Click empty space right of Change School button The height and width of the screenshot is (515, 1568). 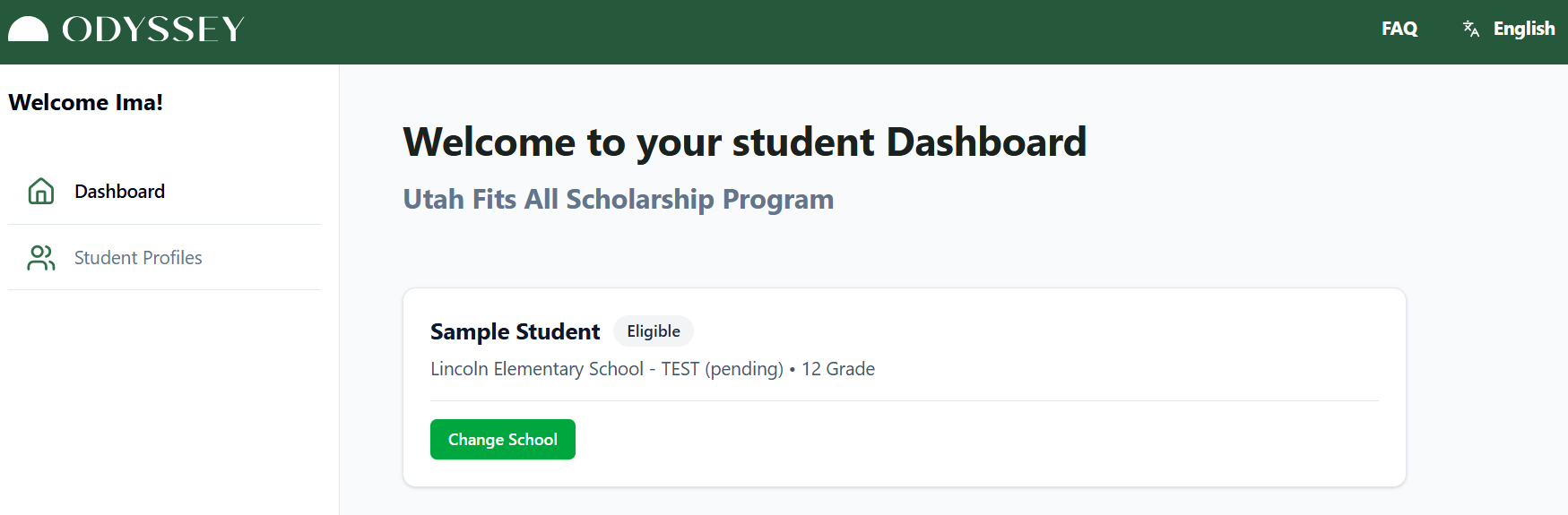click(x=897, y=440)
